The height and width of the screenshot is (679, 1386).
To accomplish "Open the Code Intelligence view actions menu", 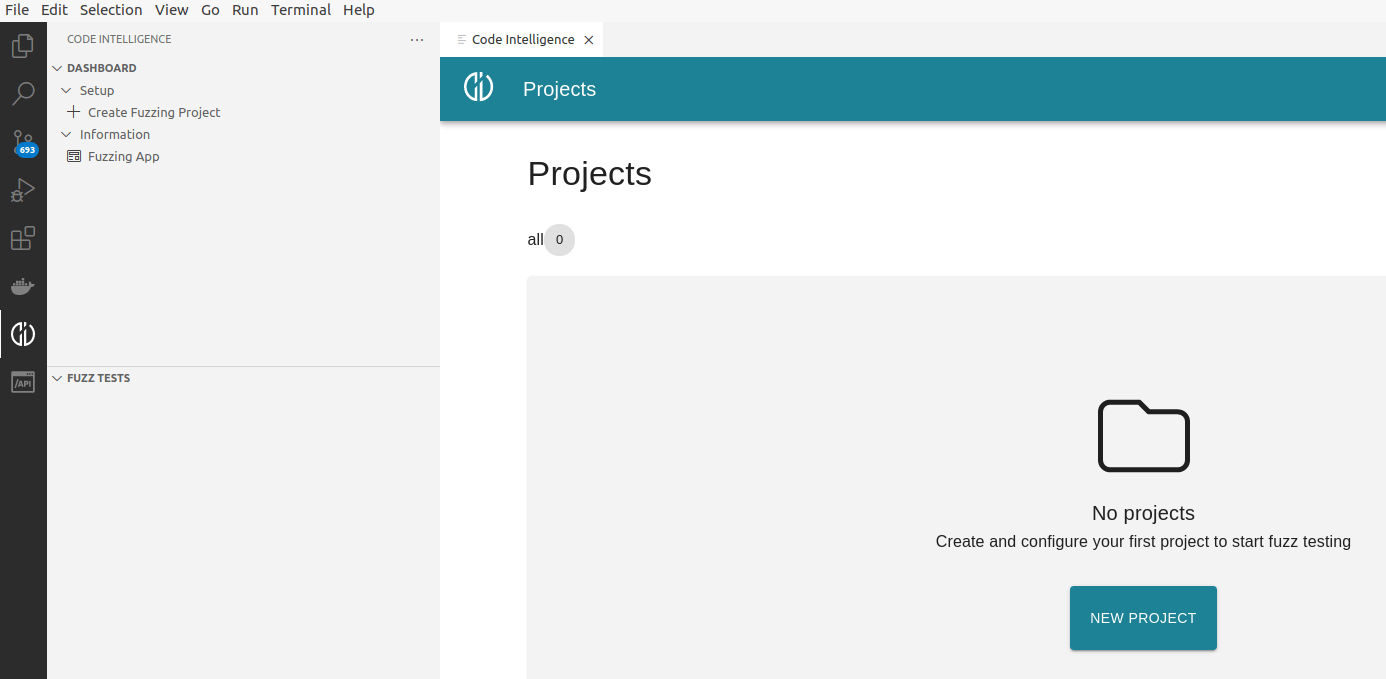I will pos(416,40).
